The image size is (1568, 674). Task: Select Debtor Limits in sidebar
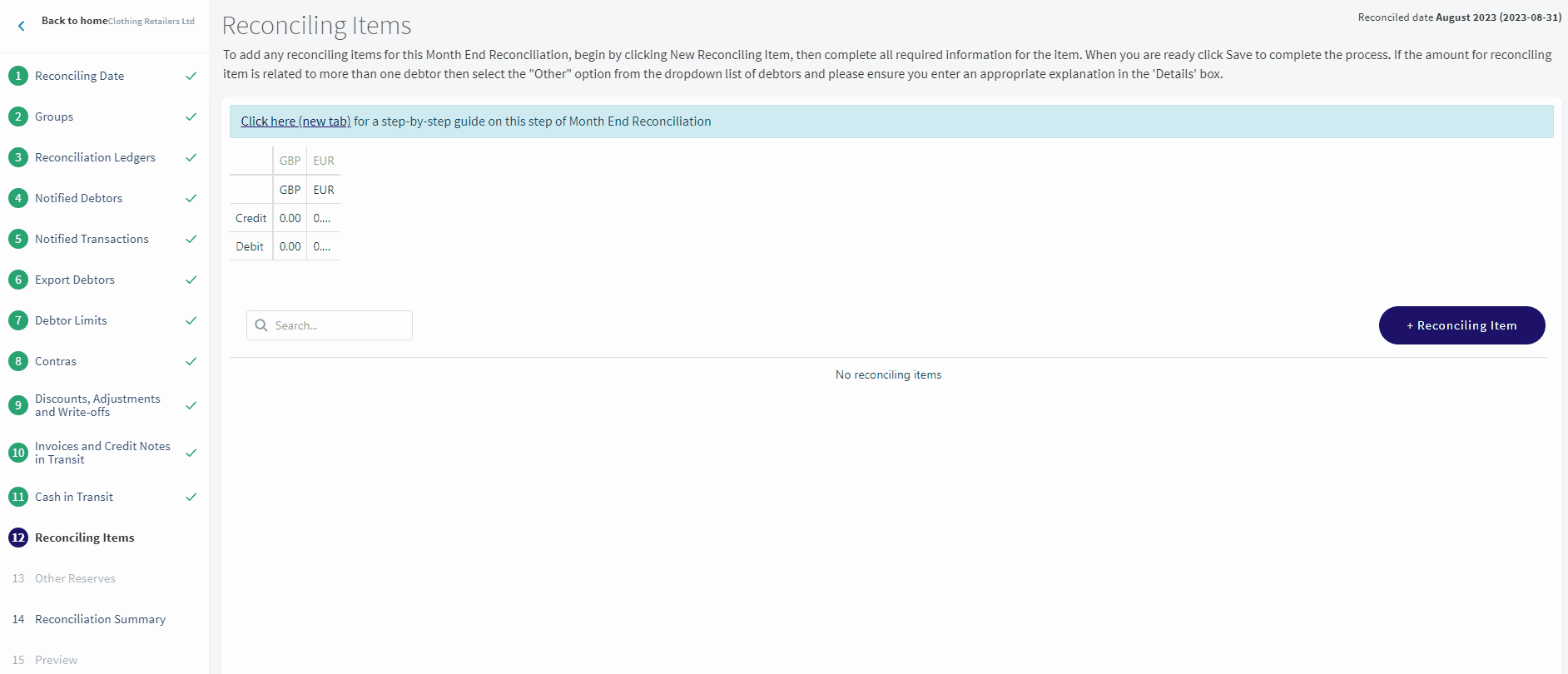(x=71, y=320)
